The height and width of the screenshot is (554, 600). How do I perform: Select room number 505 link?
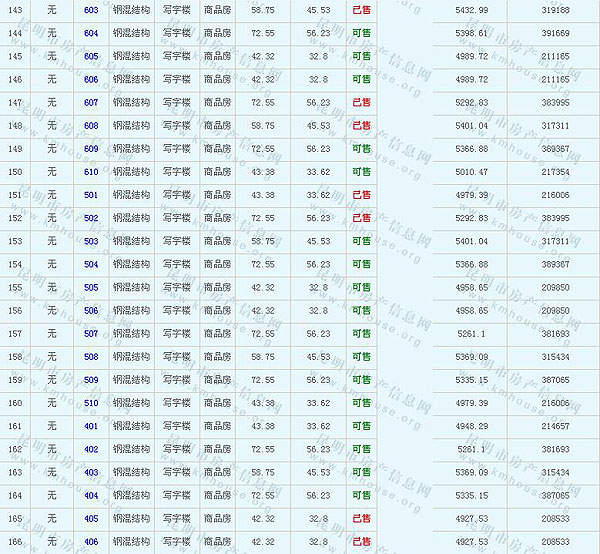(x=91, y=287)
